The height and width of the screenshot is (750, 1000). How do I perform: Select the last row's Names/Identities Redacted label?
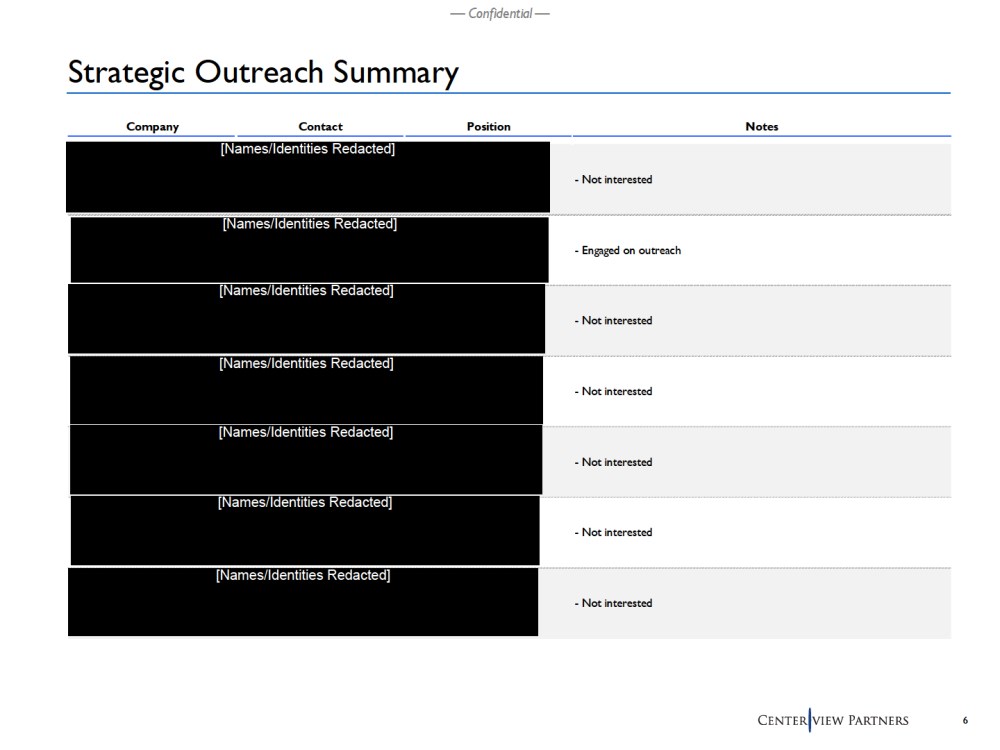[x=303, y=576]
